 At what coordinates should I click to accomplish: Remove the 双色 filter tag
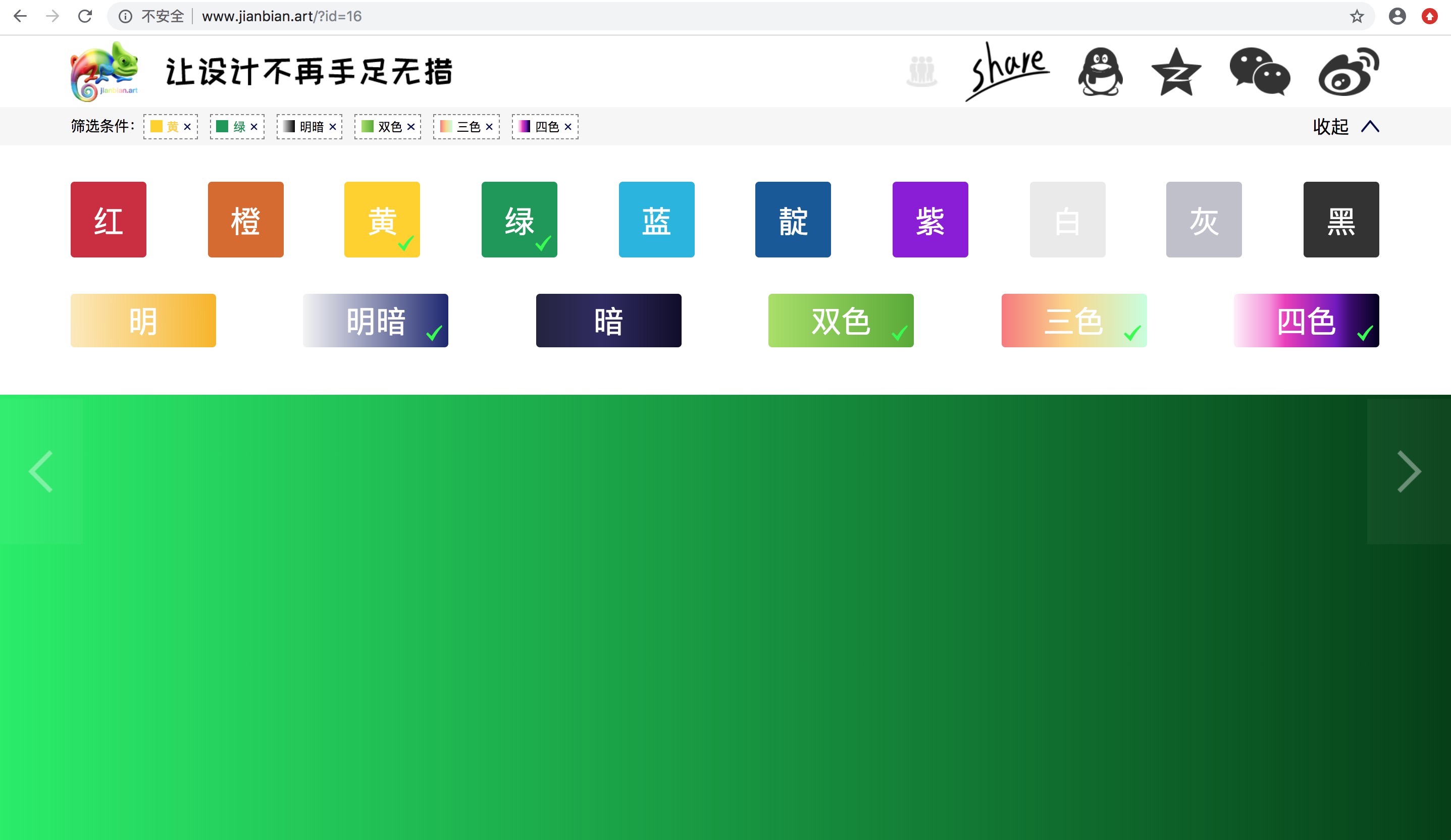tap(410, 127)
